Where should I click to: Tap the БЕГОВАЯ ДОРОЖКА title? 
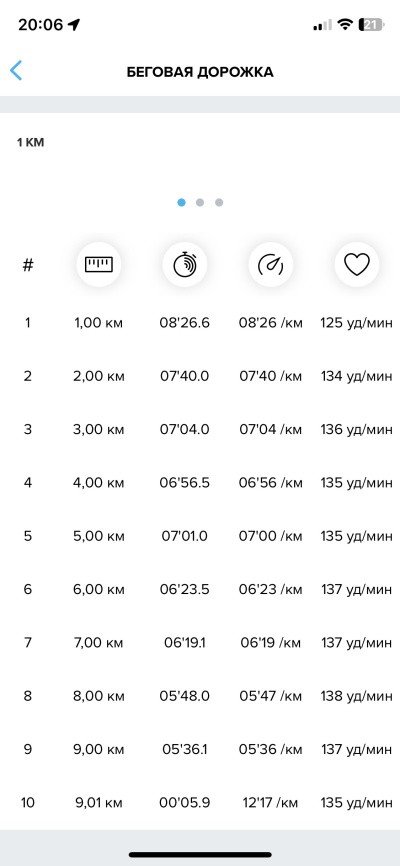coord(200,72)
